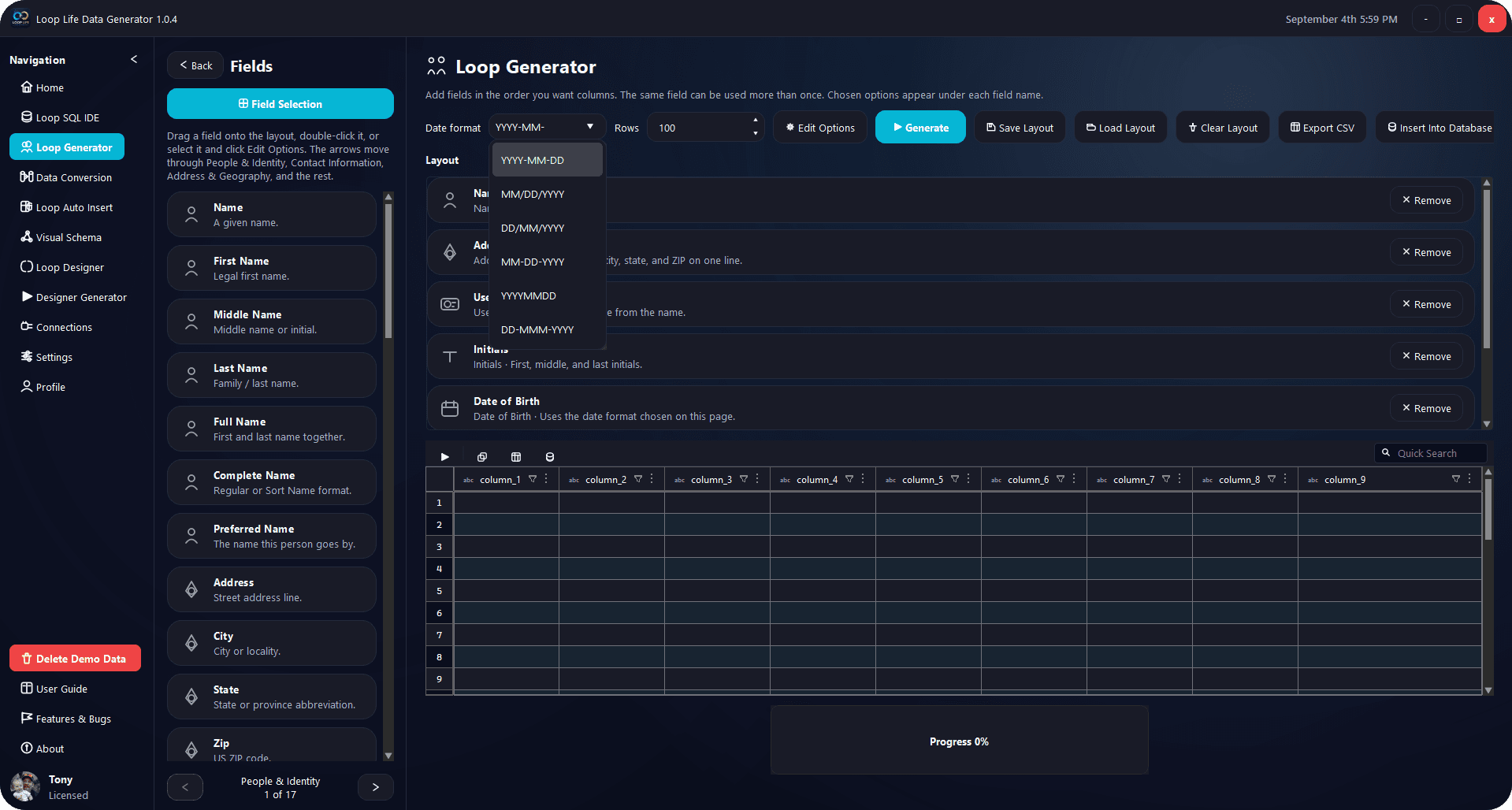Open filter for column_4
1512x810 pixels.
849,478
